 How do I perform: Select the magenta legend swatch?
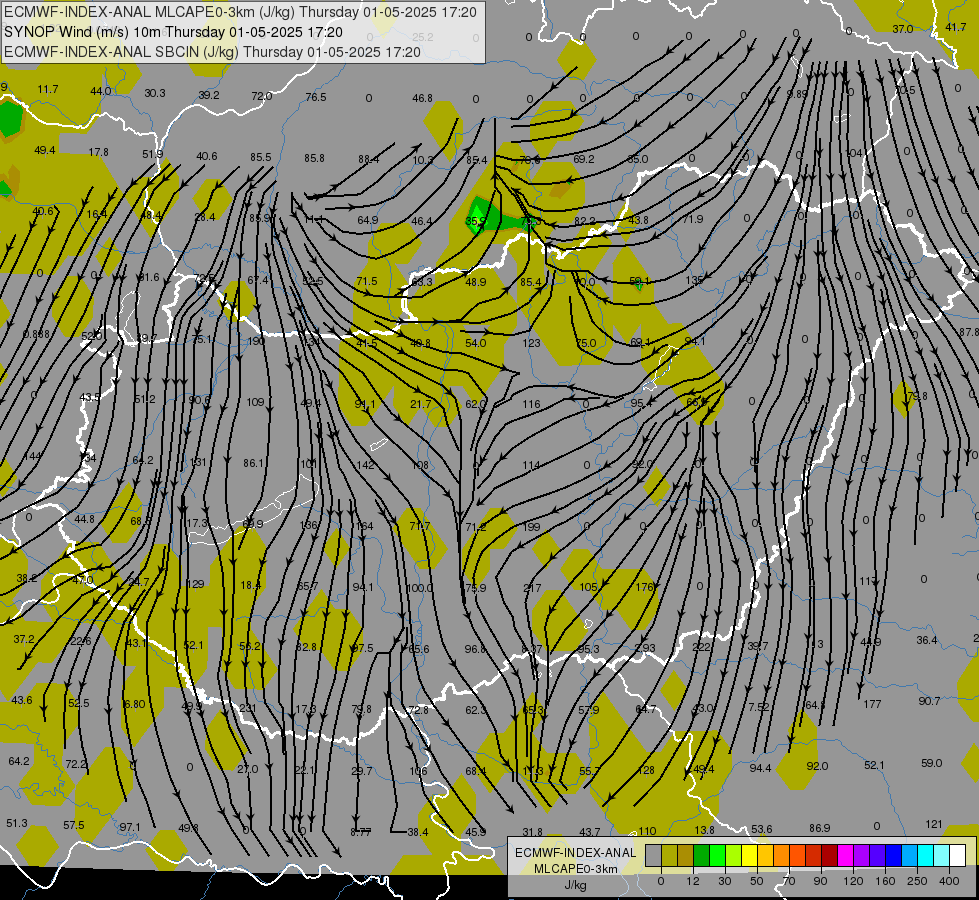pyautogui.click(x=846, y=855)
